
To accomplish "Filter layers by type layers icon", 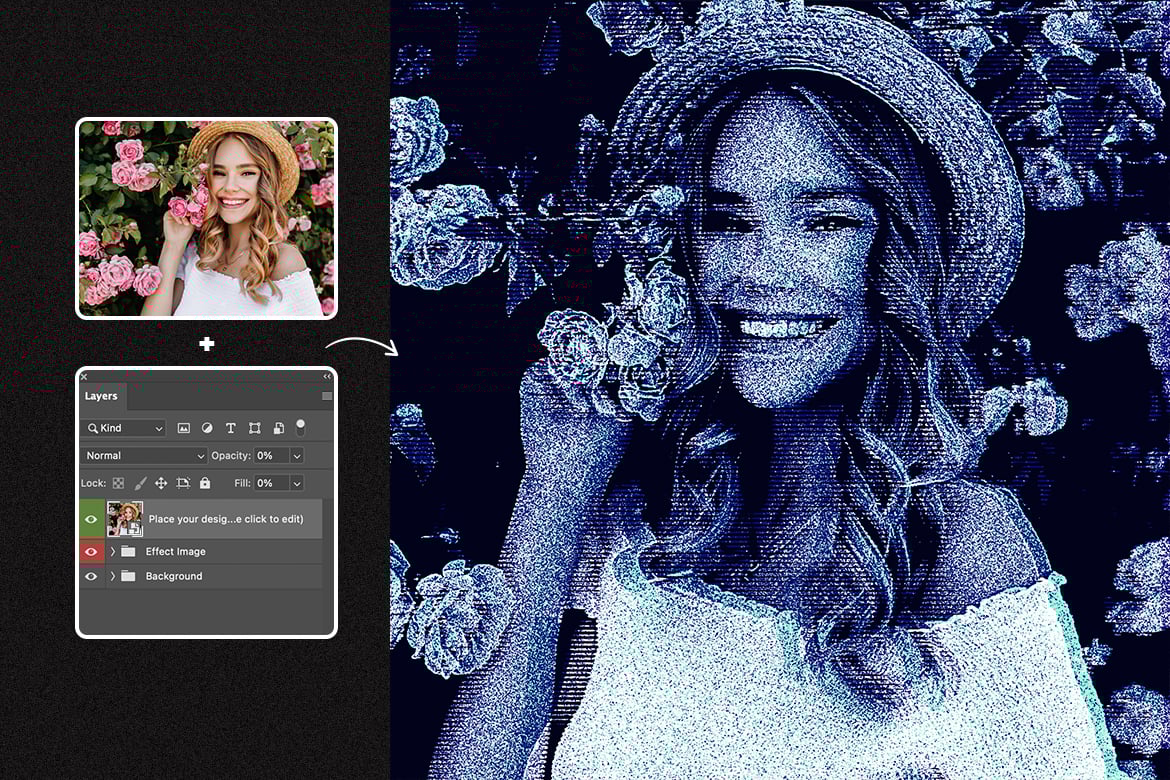I will (231, 428).
